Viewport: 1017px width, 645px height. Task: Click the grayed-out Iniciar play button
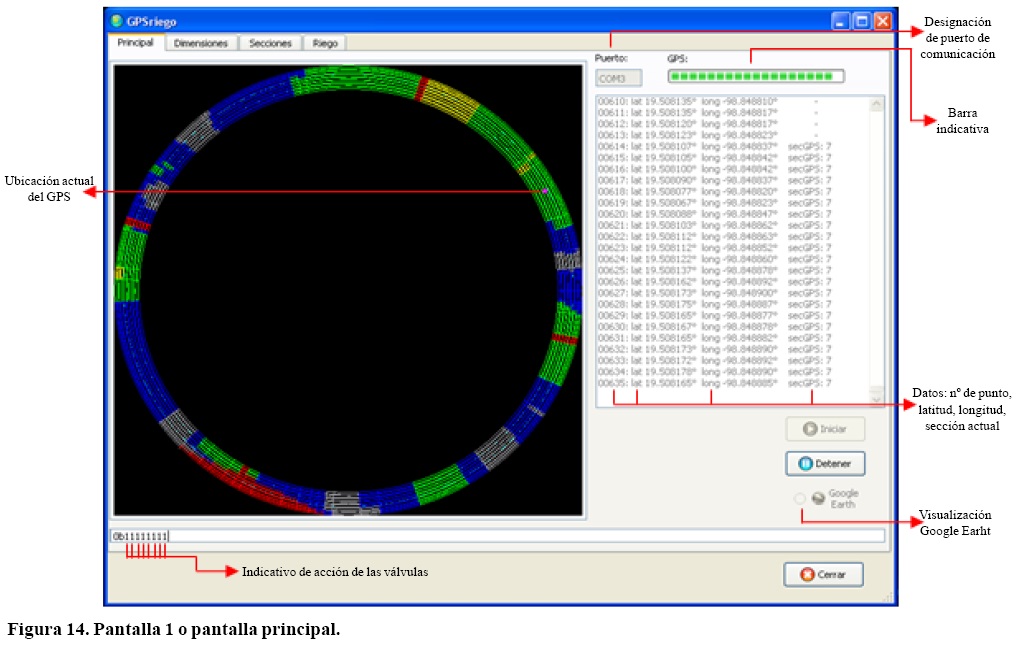[824, 429]
